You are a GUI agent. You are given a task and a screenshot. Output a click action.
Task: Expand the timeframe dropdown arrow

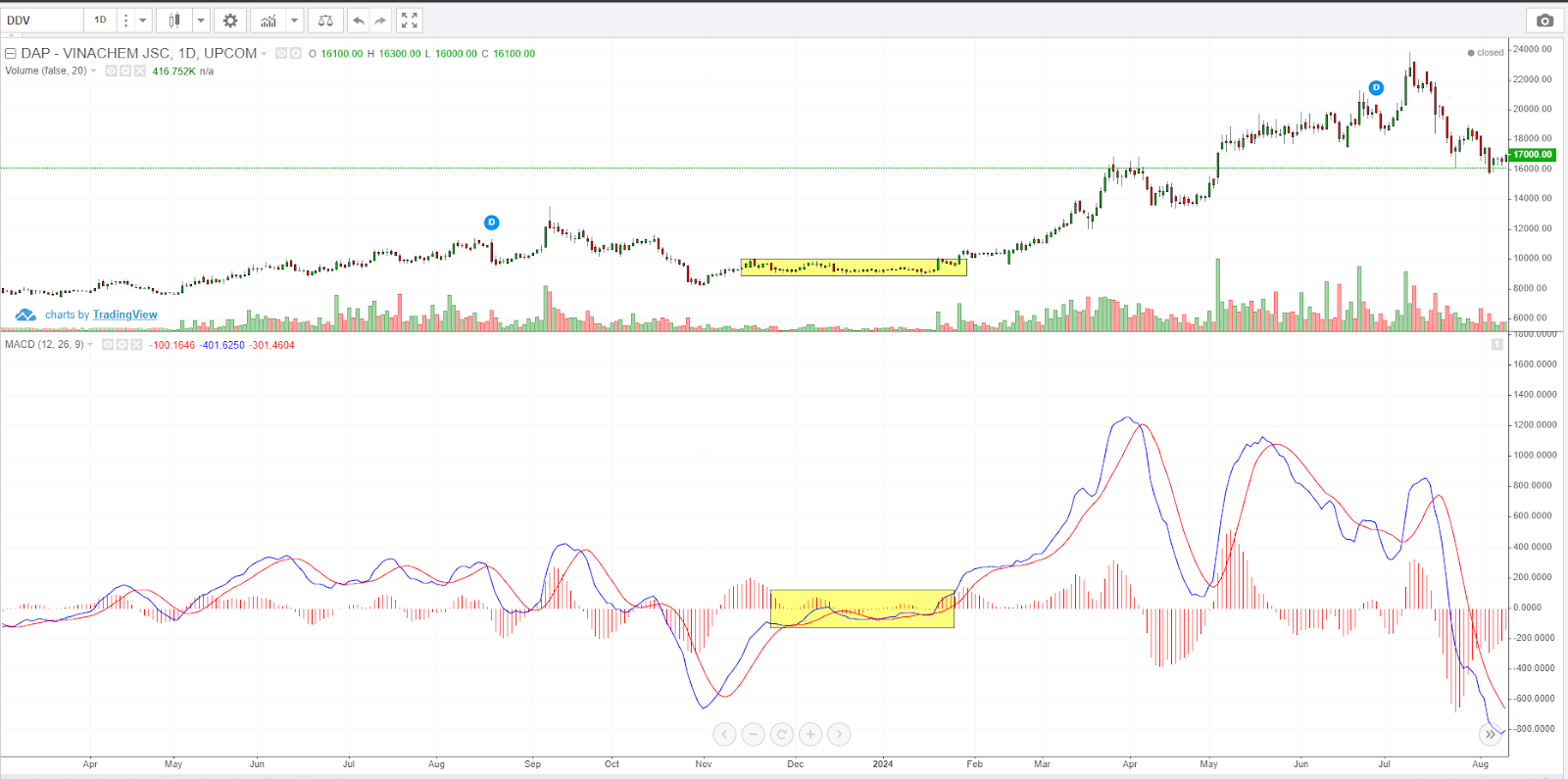pos(143,20)
